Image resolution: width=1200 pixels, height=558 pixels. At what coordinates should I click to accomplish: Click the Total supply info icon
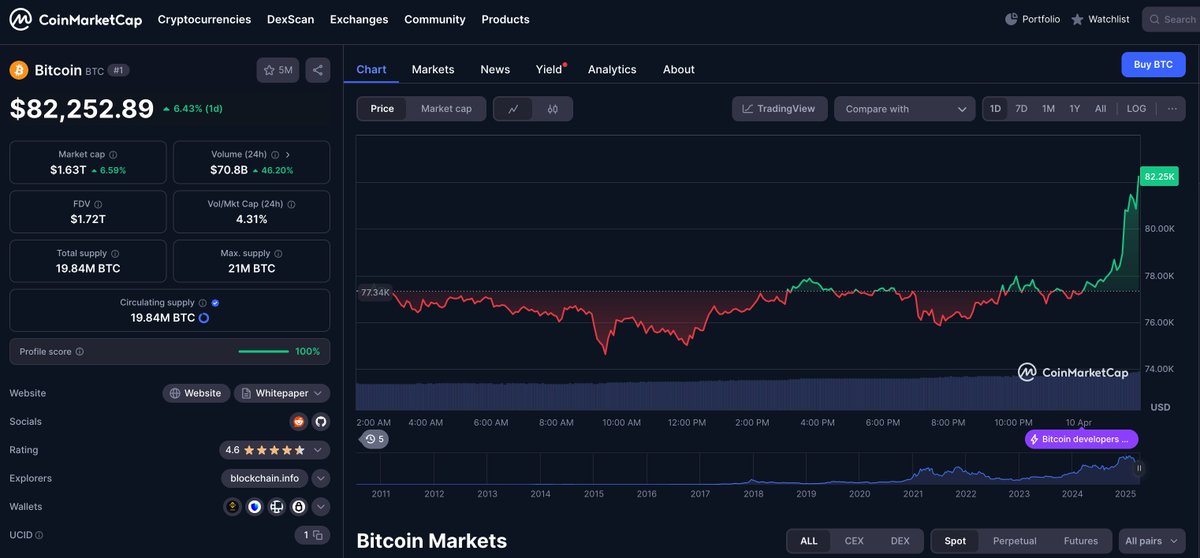pyautogui.click(x=115, y=254)
